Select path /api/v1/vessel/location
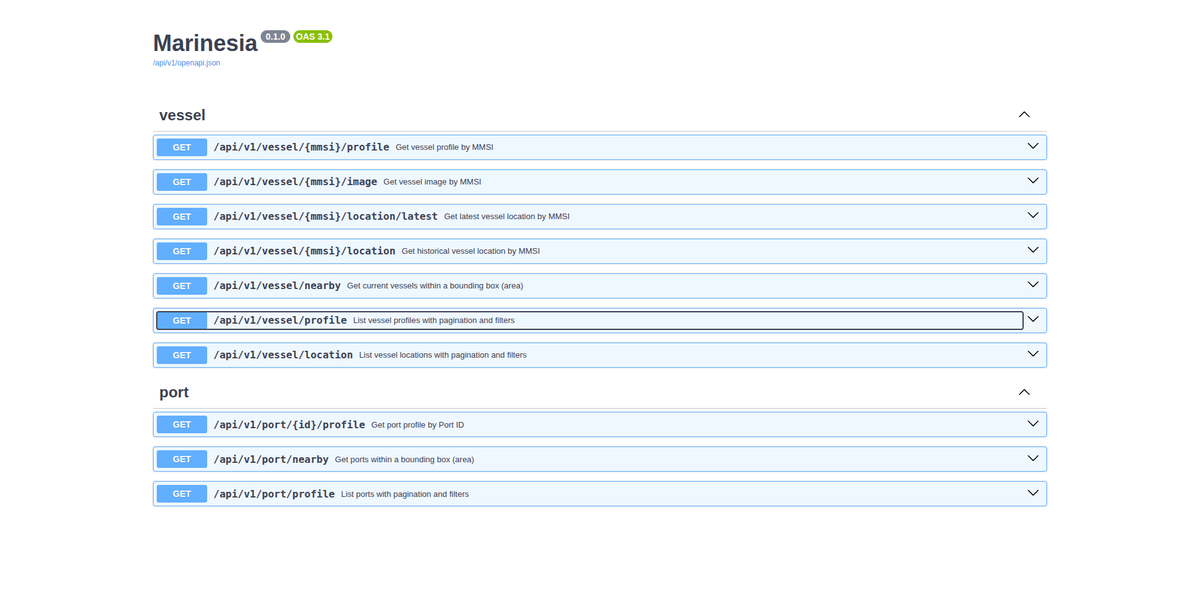The width and height of the screenshot is (1200, 597). (x=283, y=355)
